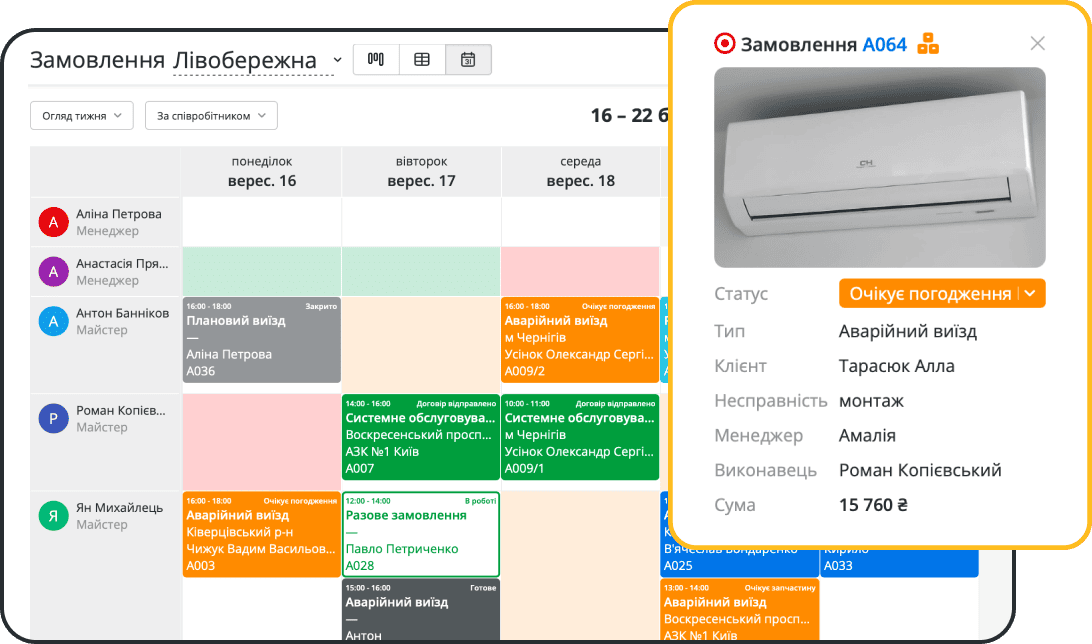Open the За співробітником grouping dropdown
Viewport: 1092px width, 644px height.
click(211, 116)
